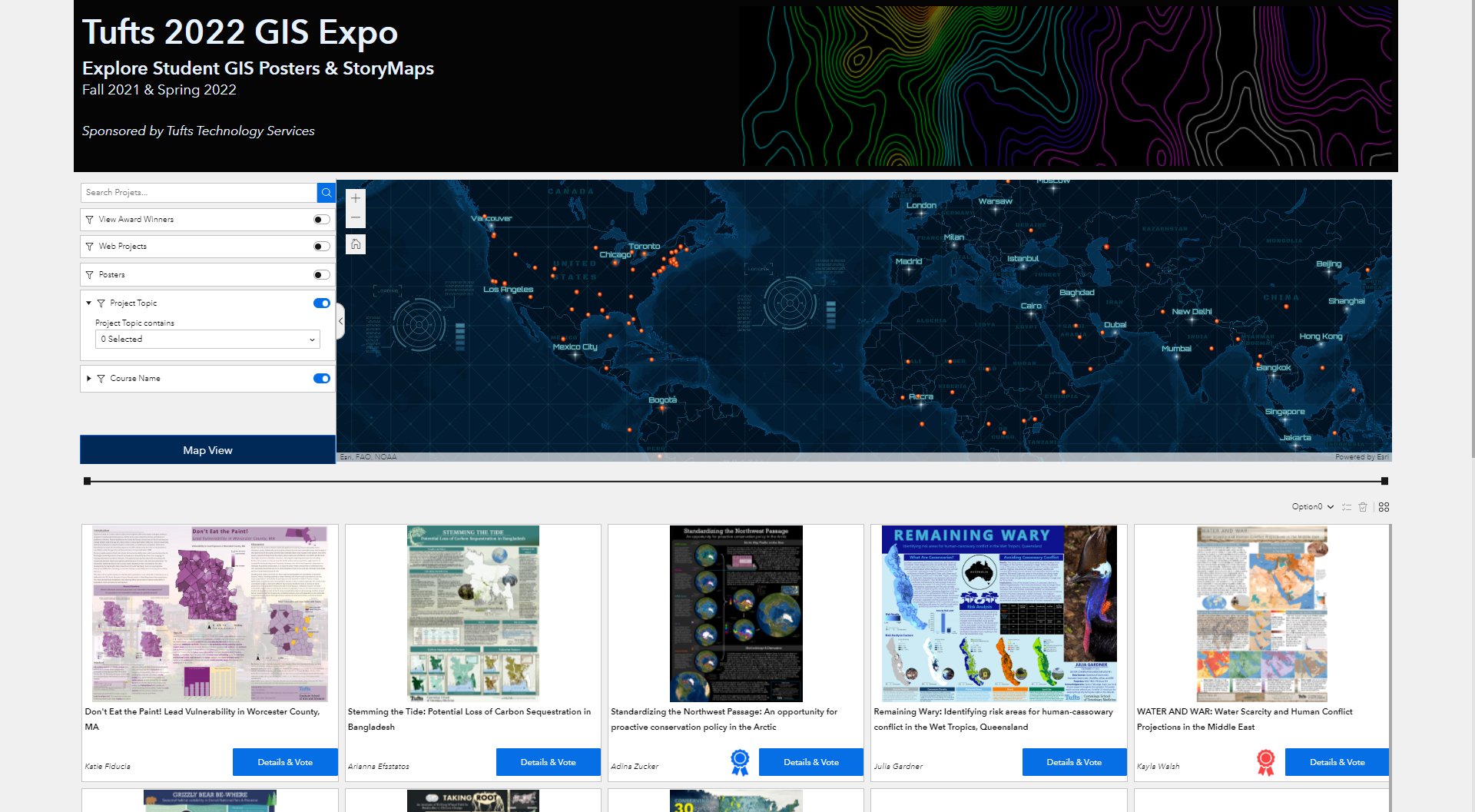The width and height of the screenshot is (1475, 812).
Task: Click the left handle of the divider line
Action: click(87, 482)
